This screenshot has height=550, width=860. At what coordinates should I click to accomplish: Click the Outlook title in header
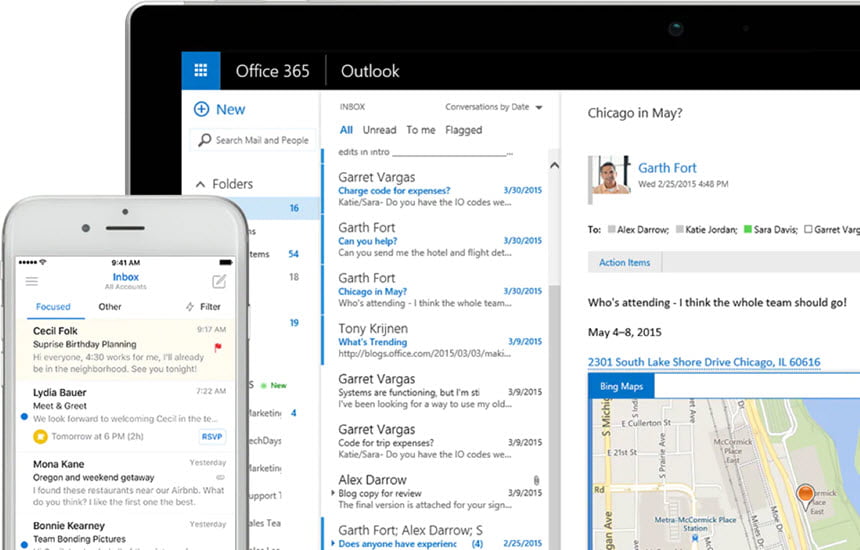[370, 71]
